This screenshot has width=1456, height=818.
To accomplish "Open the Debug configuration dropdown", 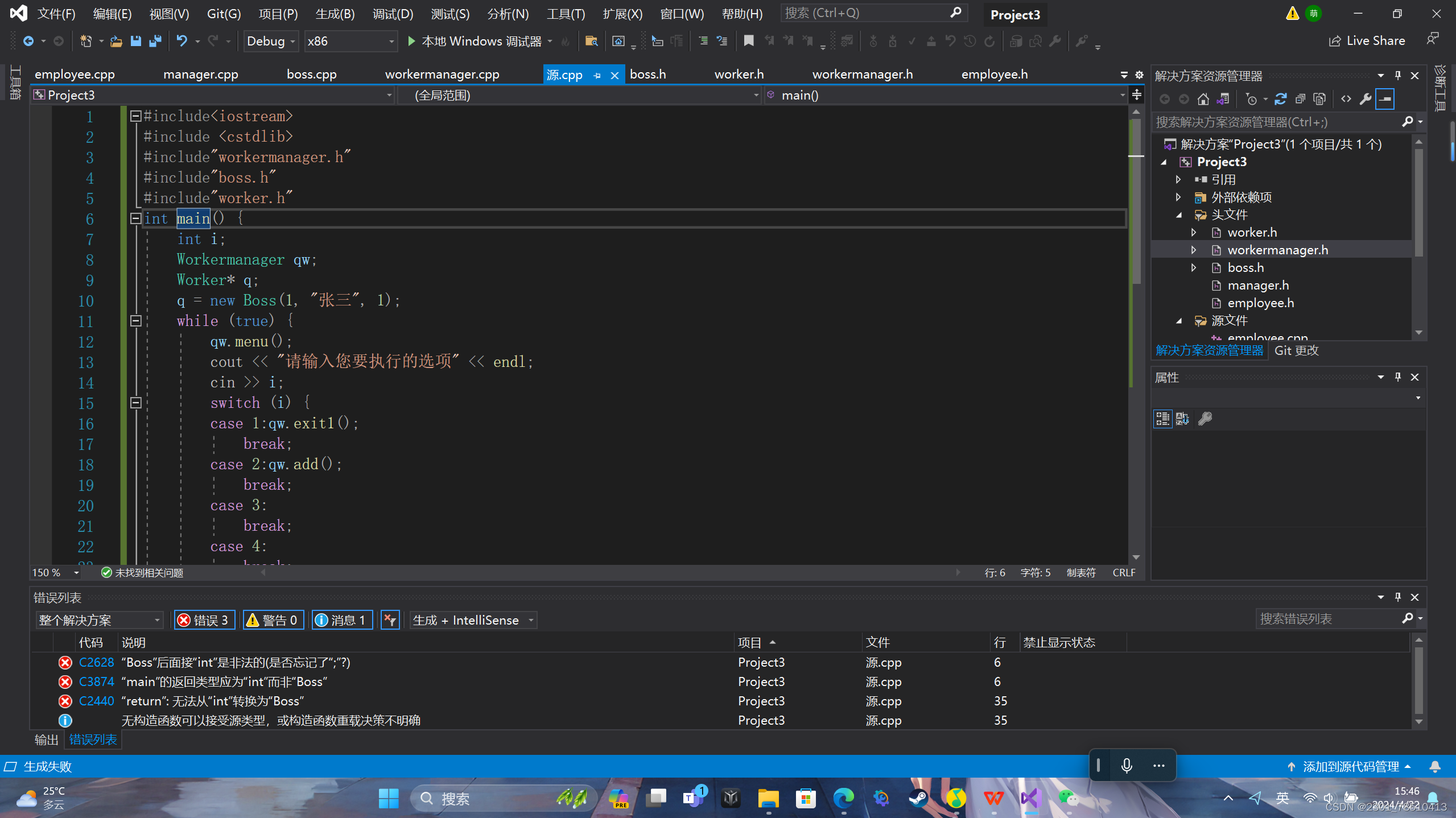I will click(x=271, y=41).
